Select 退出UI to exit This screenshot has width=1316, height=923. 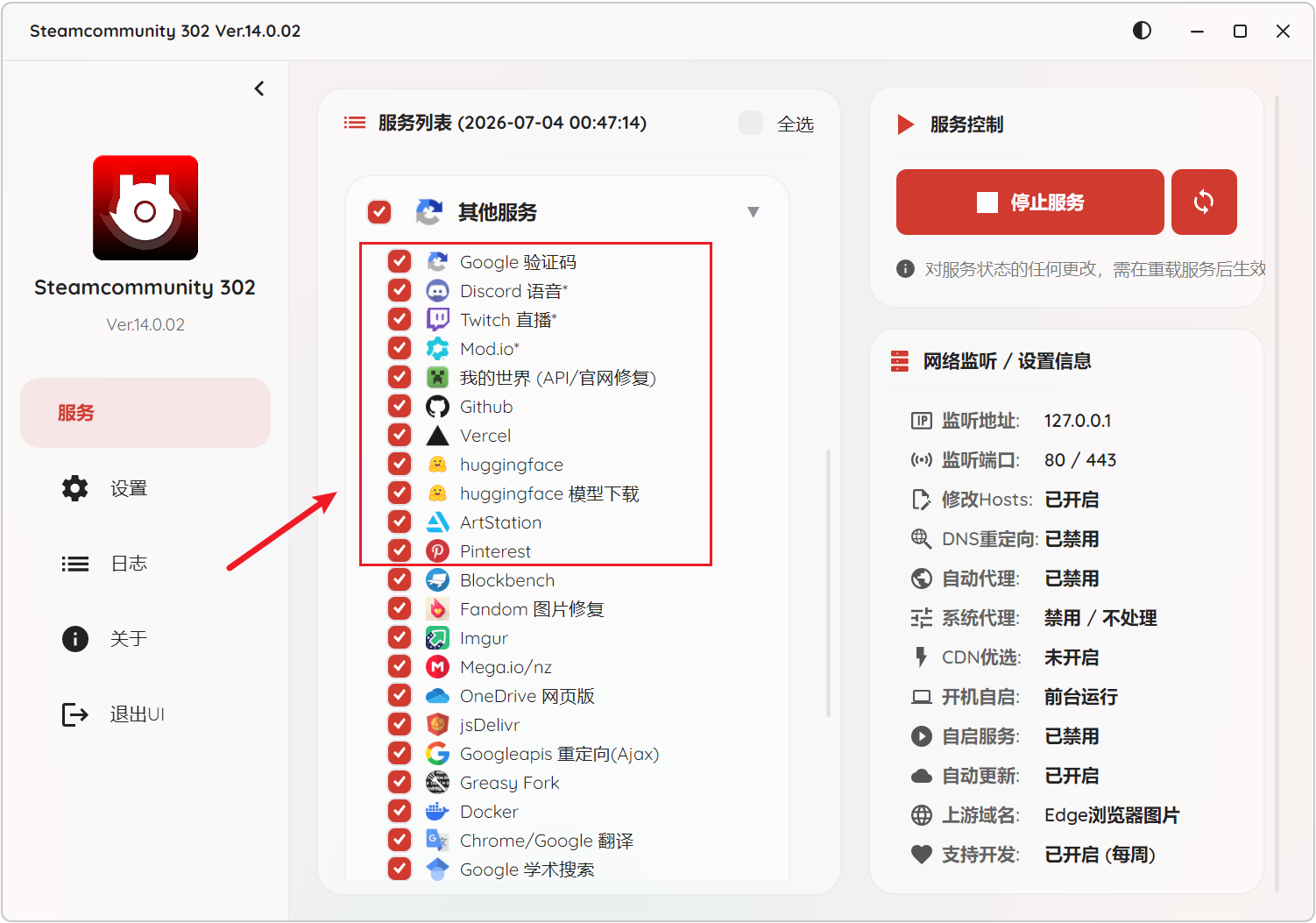pos(145,714)
